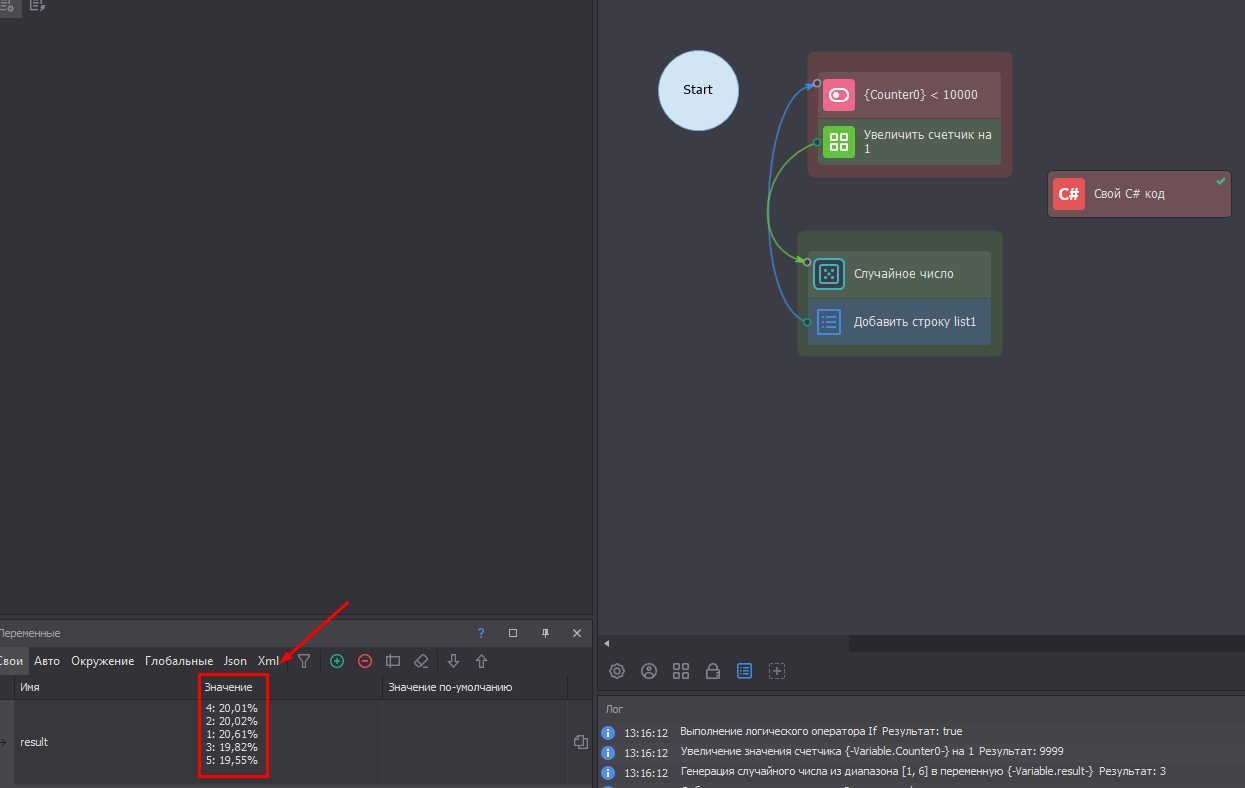Click the copy icon in result variable row
The width and height of the screenshot is (1245, 788).
tap(580, 742)
